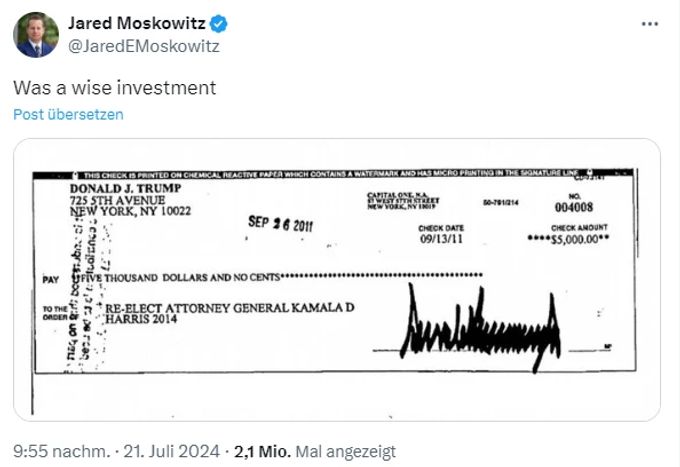Open Jared Moskowitz's profile avatar
This screenshot has height=467, width=680.
click(x=36, y=35)
